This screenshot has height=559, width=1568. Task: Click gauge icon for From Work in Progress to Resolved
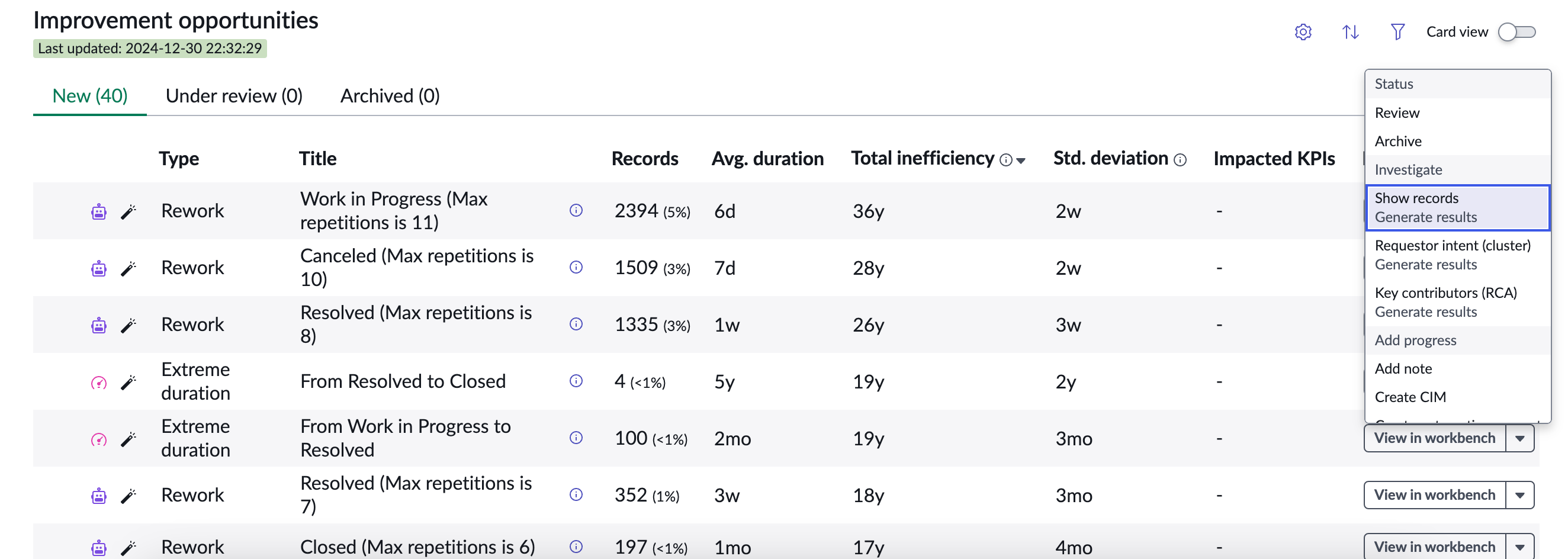pos(99,439)
